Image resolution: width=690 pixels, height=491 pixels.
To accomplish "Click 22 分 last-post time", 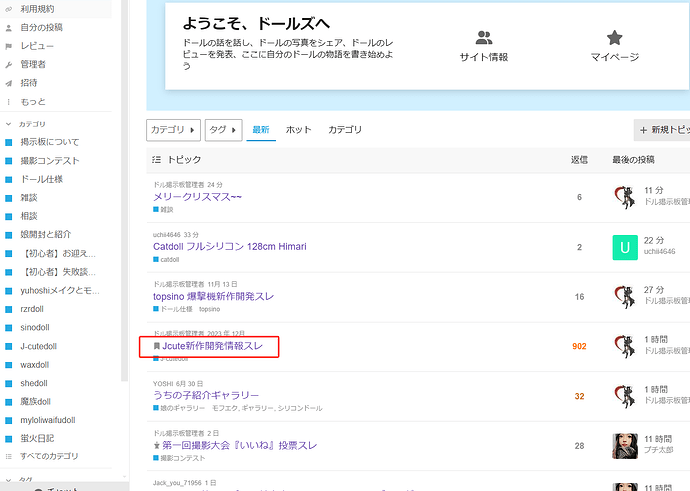I will pos(653,240).
